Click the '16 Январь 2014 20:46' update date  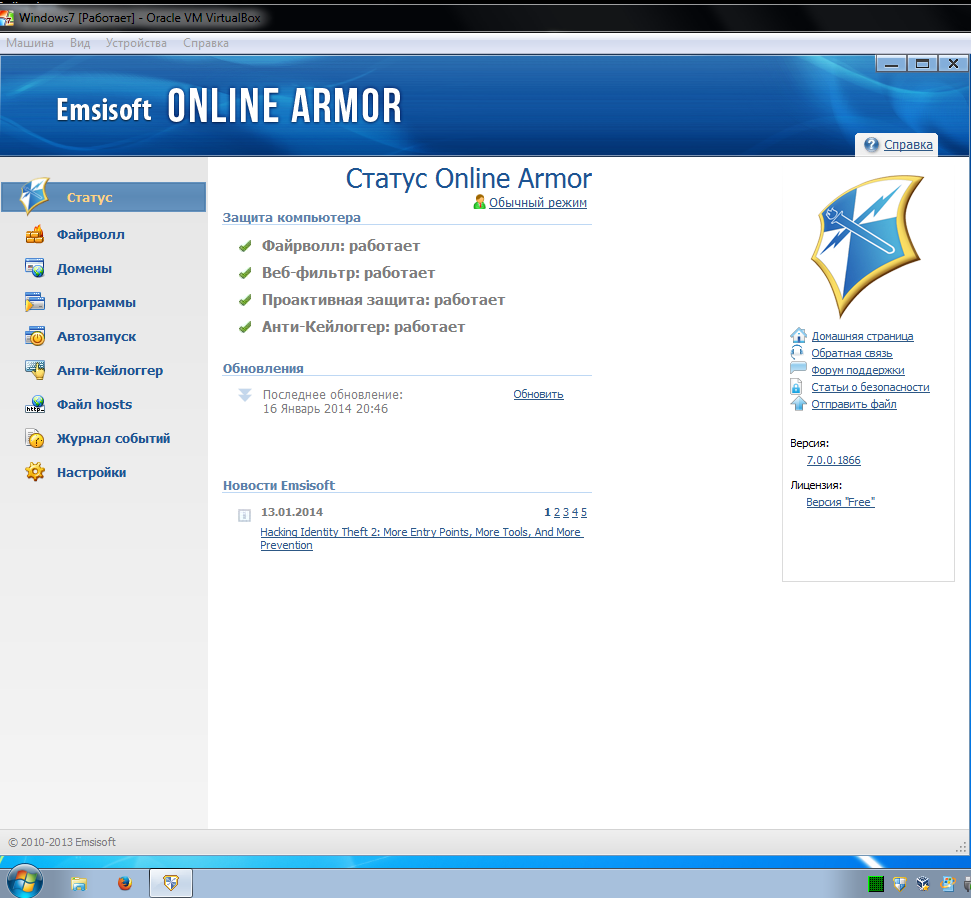click(325, 409)
